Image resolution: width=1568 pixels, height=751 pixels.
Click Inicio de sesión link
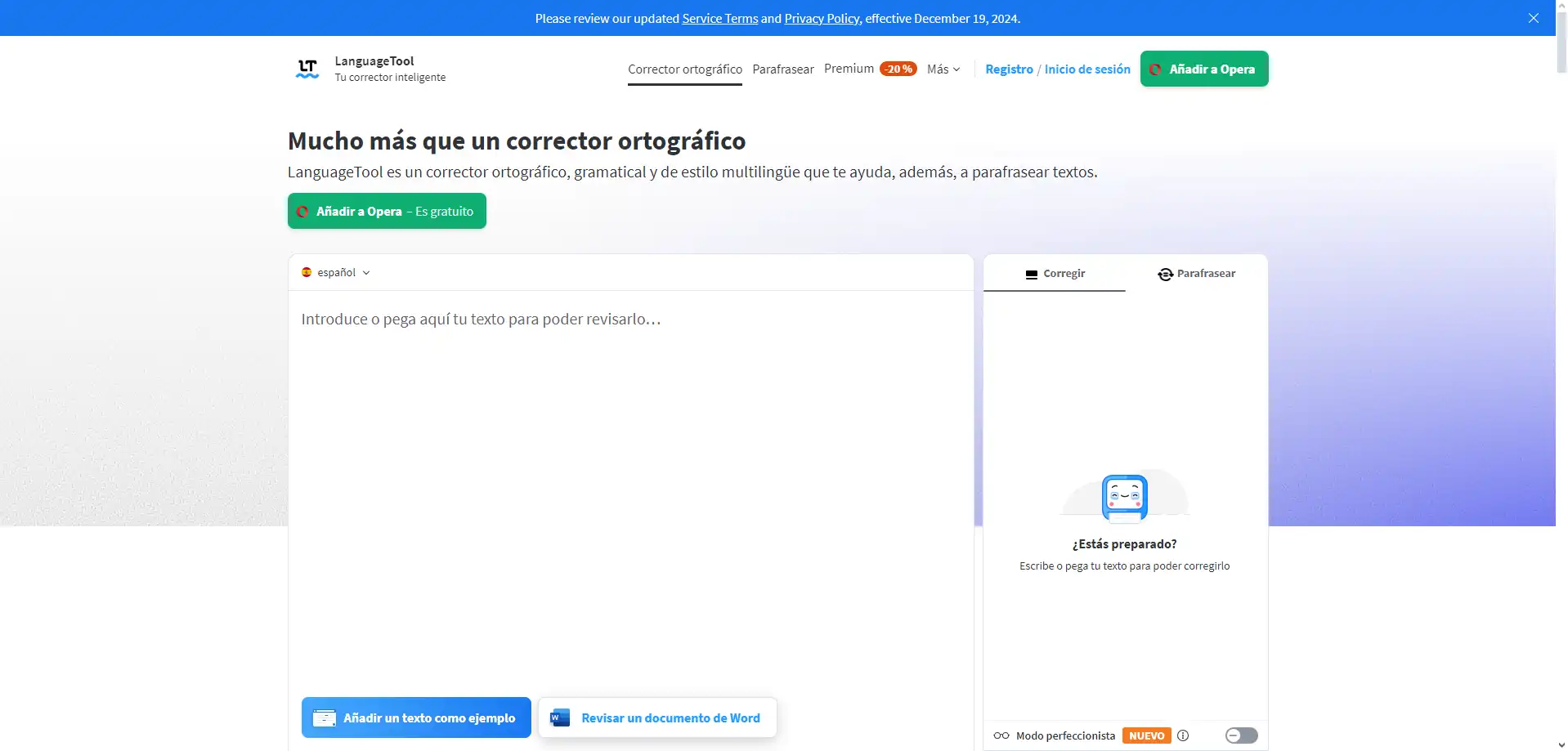pyautogui.click(x=1087, y=69)
